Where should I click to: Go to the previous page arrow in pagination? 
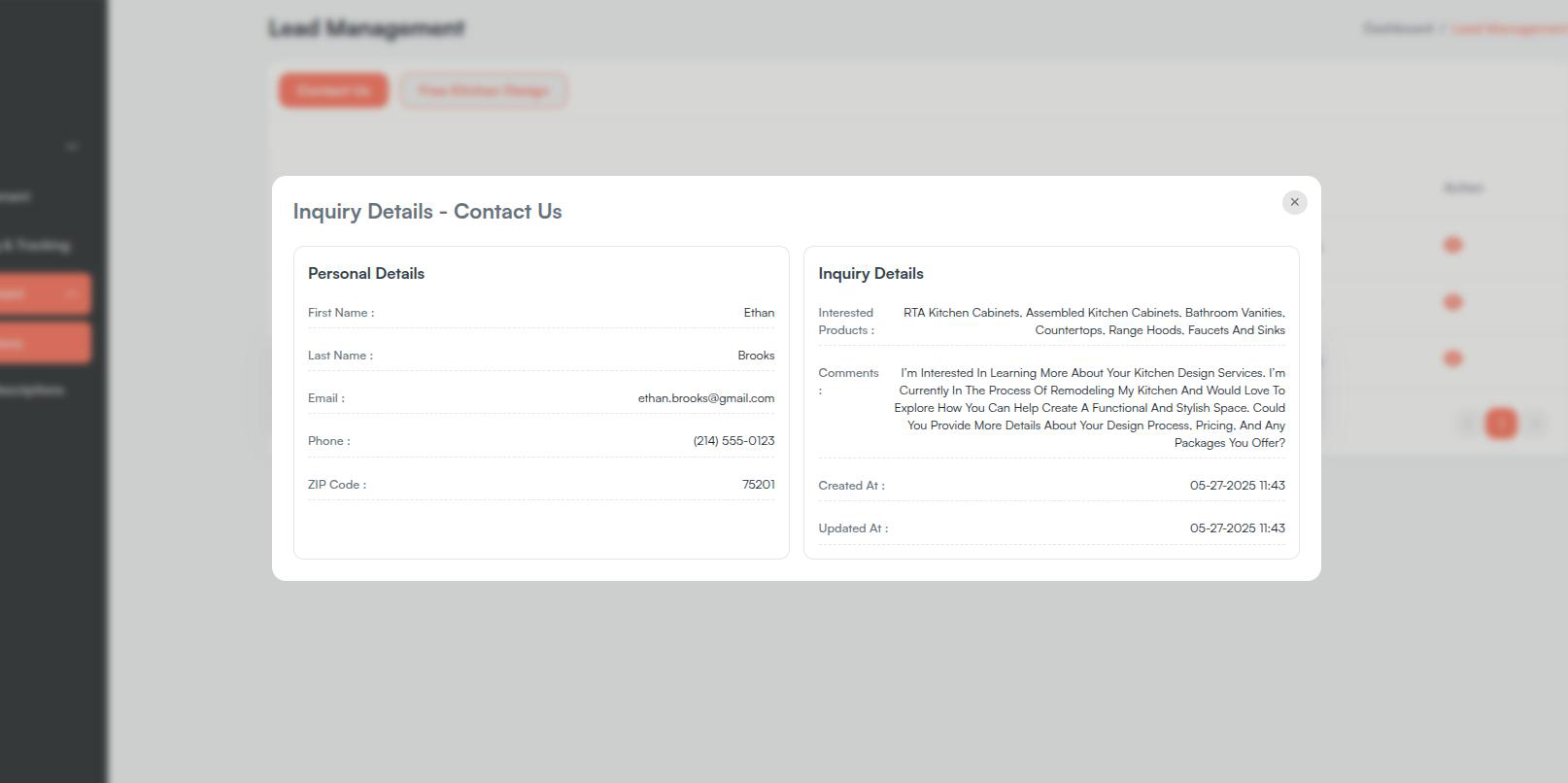[x=1467, y=424]
